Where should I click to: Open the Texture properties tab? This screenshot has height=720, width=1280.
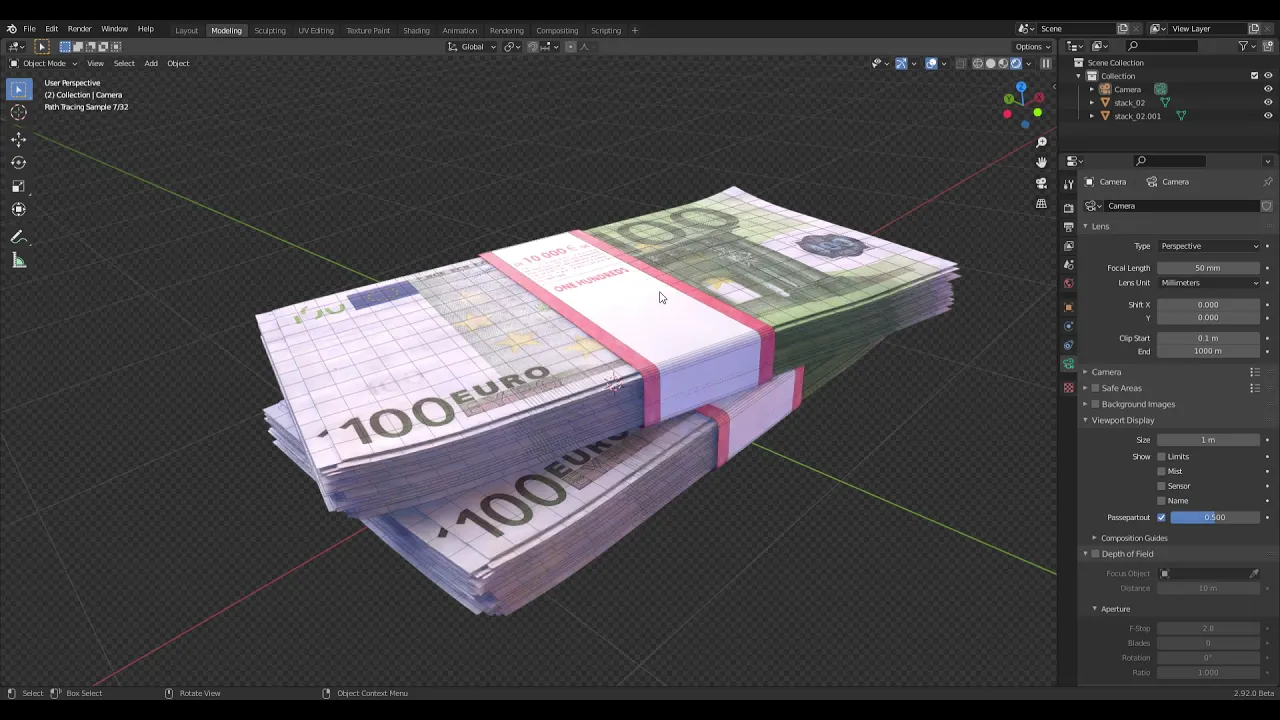click(x=1069, y=388)
